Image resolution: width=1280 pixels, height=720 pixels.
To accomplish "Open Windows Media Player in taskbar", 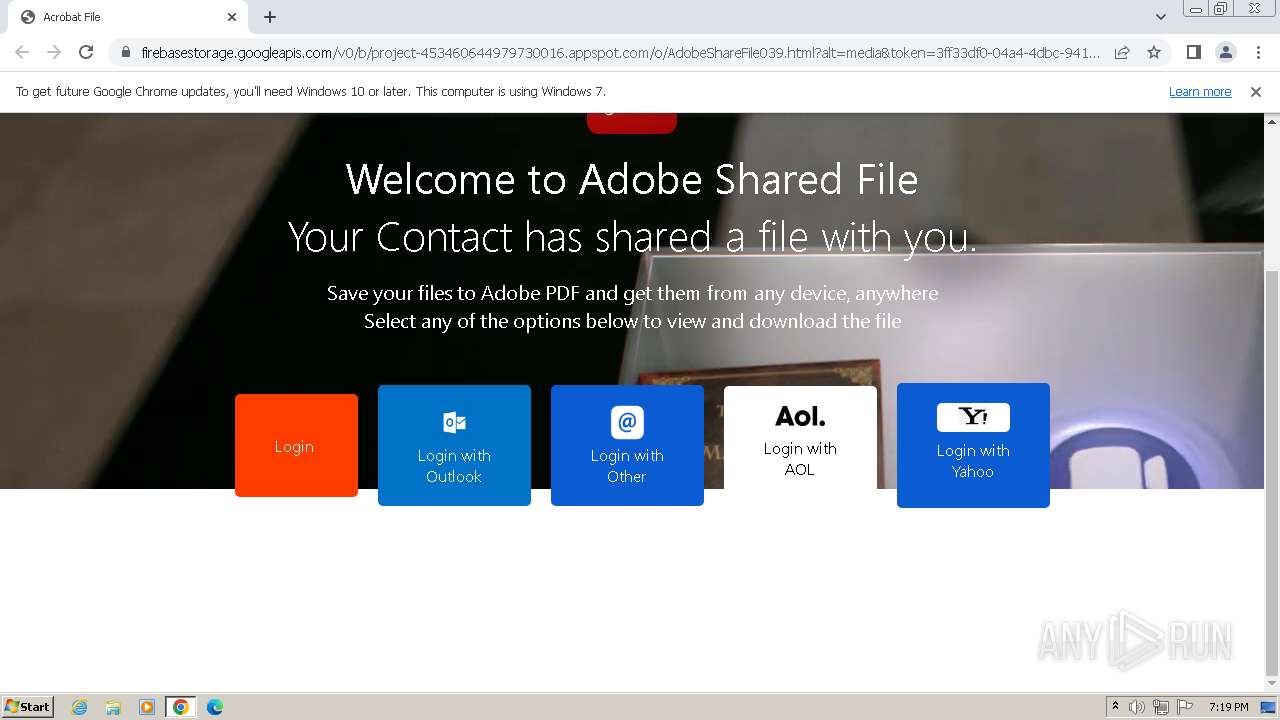I will tap(147, 707).
